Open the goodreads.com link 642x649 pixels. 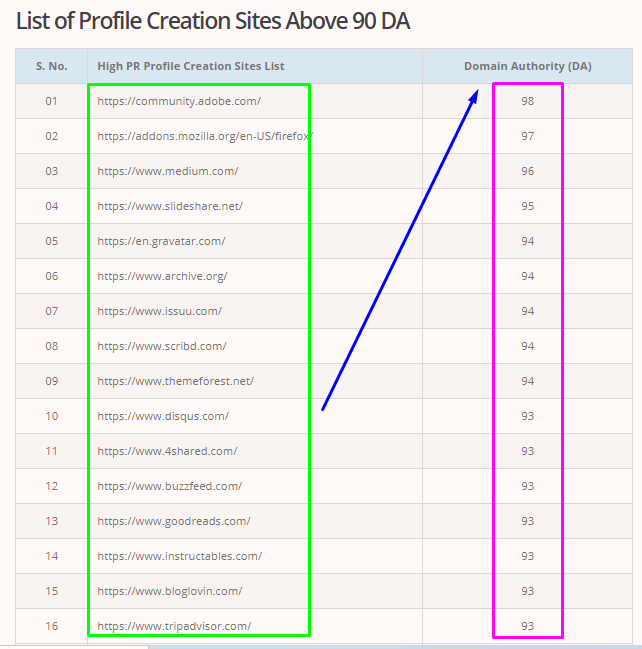pyautogui.click(x=174, y=521)
